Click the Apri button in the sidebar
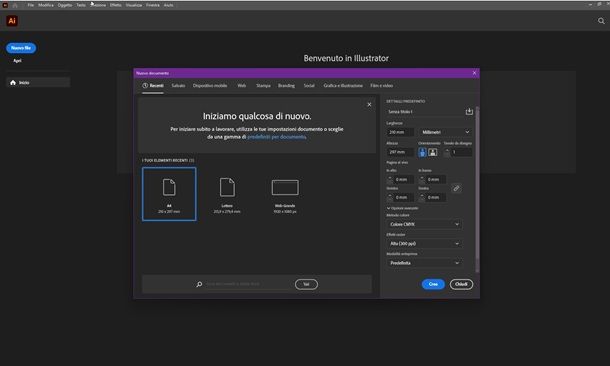The height and width of the screenshot is (366, 610). pyautogui.click(x=18, y=61)
